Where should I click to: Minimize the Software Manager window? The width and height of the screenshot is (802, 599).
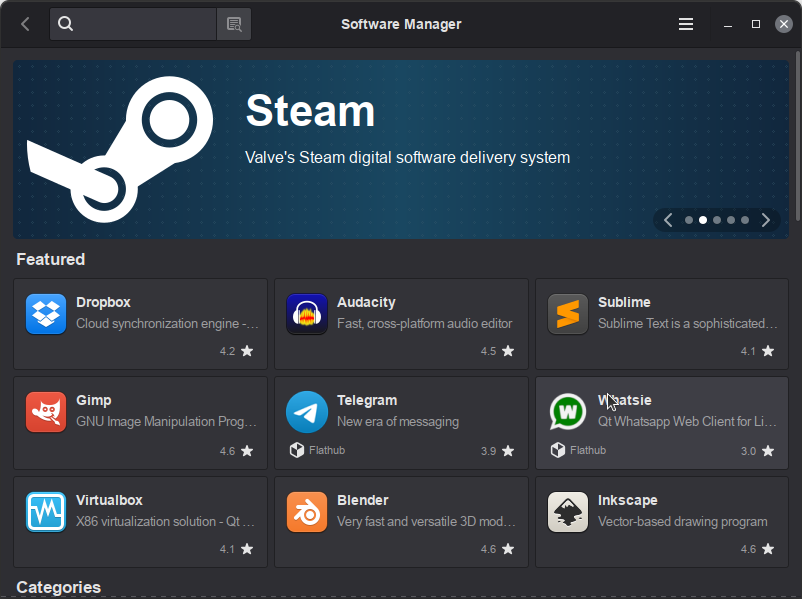coord(728,24)
